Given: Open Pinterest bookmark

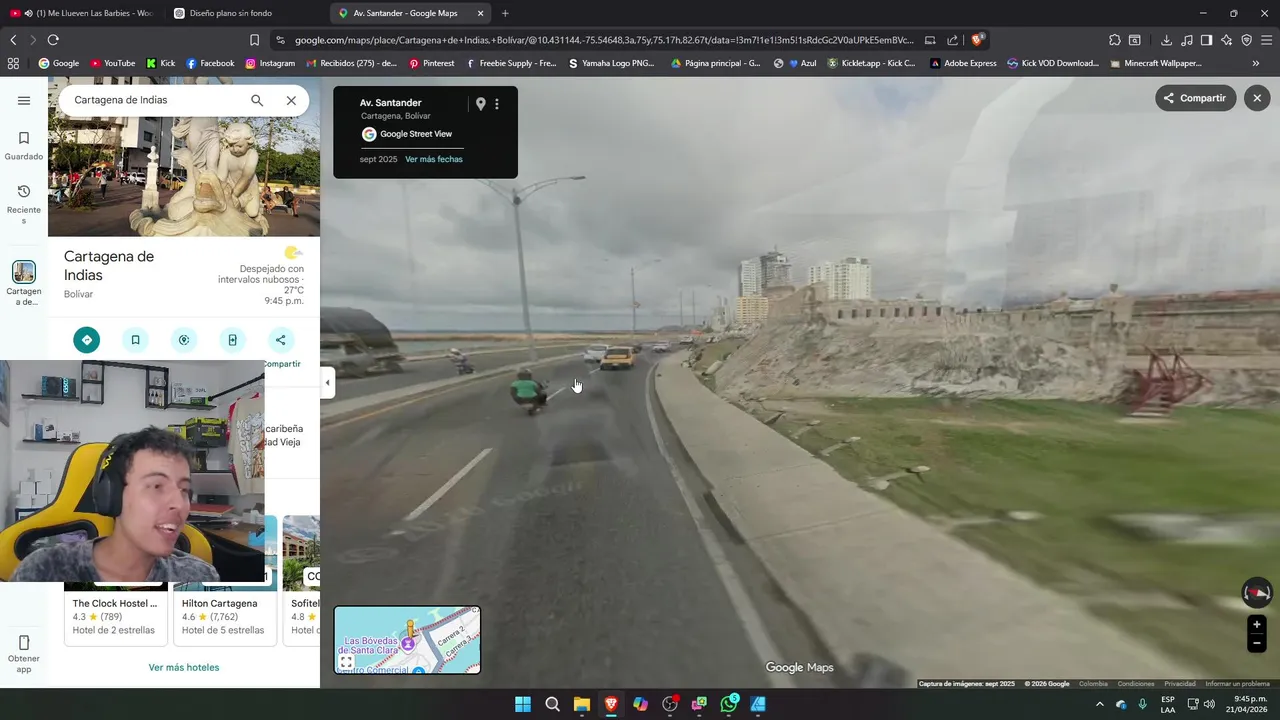Looking at the screenshot, I should tap(431, 63).
